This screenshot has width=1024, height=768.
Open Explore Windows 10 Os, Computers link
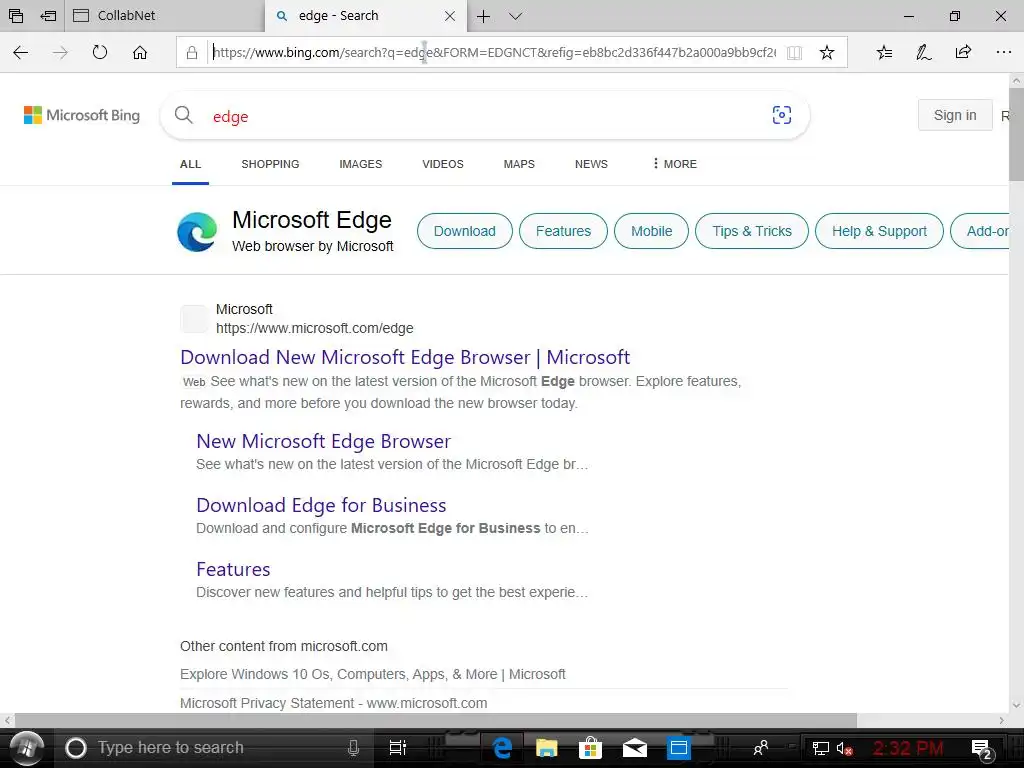pyautogui.click(x=373, y=674)
